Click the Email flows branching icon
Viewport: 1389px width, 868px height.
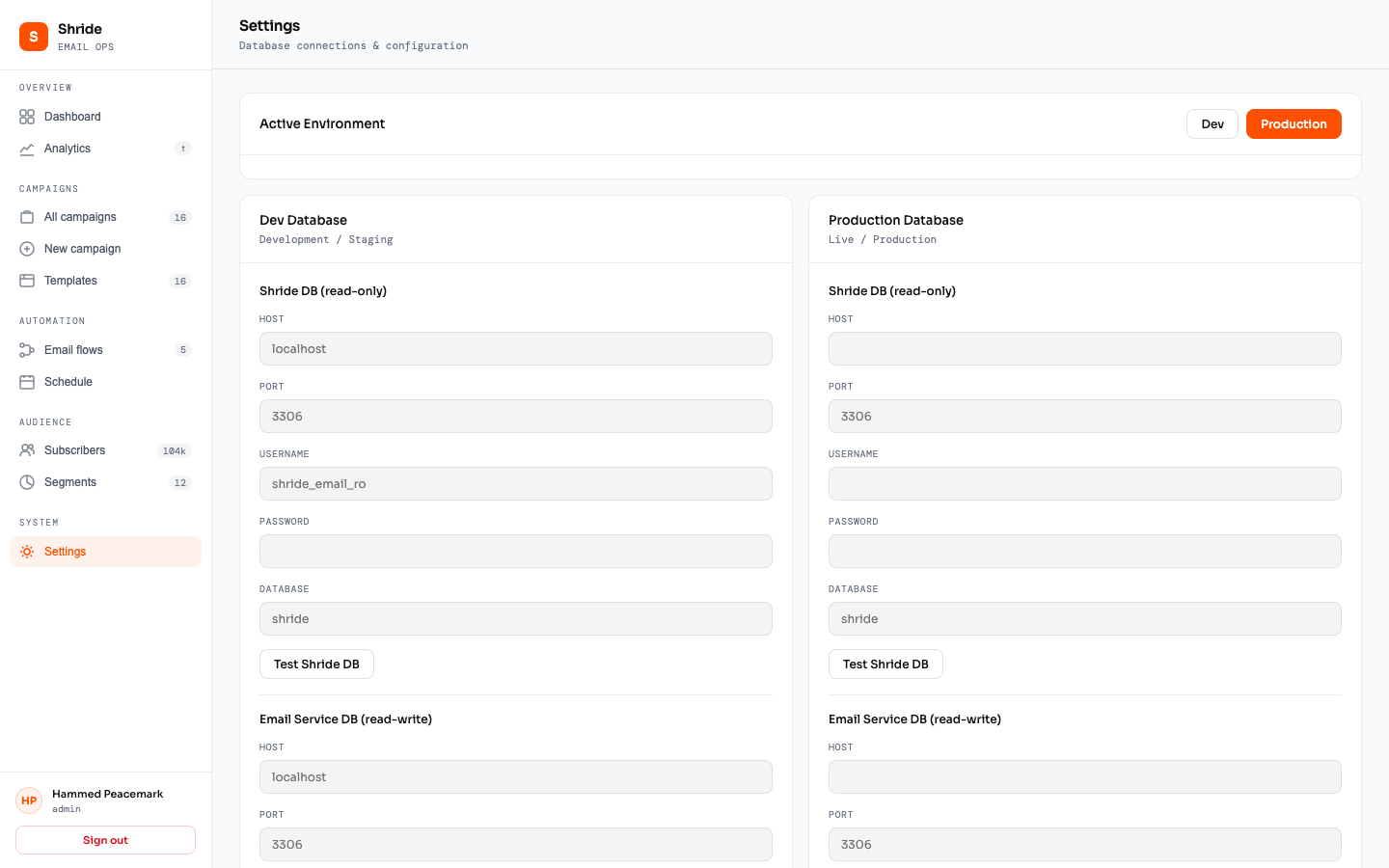coord(27,349)
